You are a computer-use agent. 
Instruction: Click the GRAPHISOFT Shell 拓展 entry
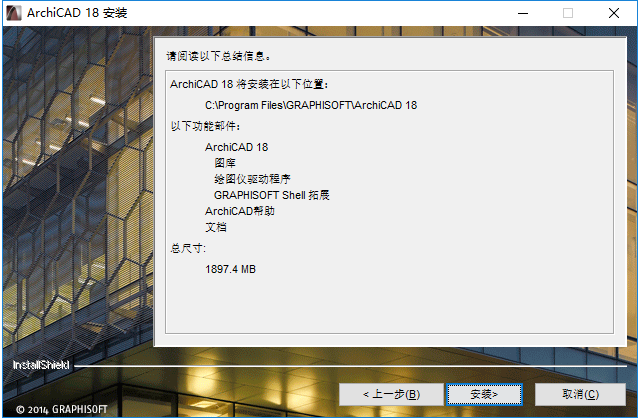pyautogui.click(x=271, y=195)
